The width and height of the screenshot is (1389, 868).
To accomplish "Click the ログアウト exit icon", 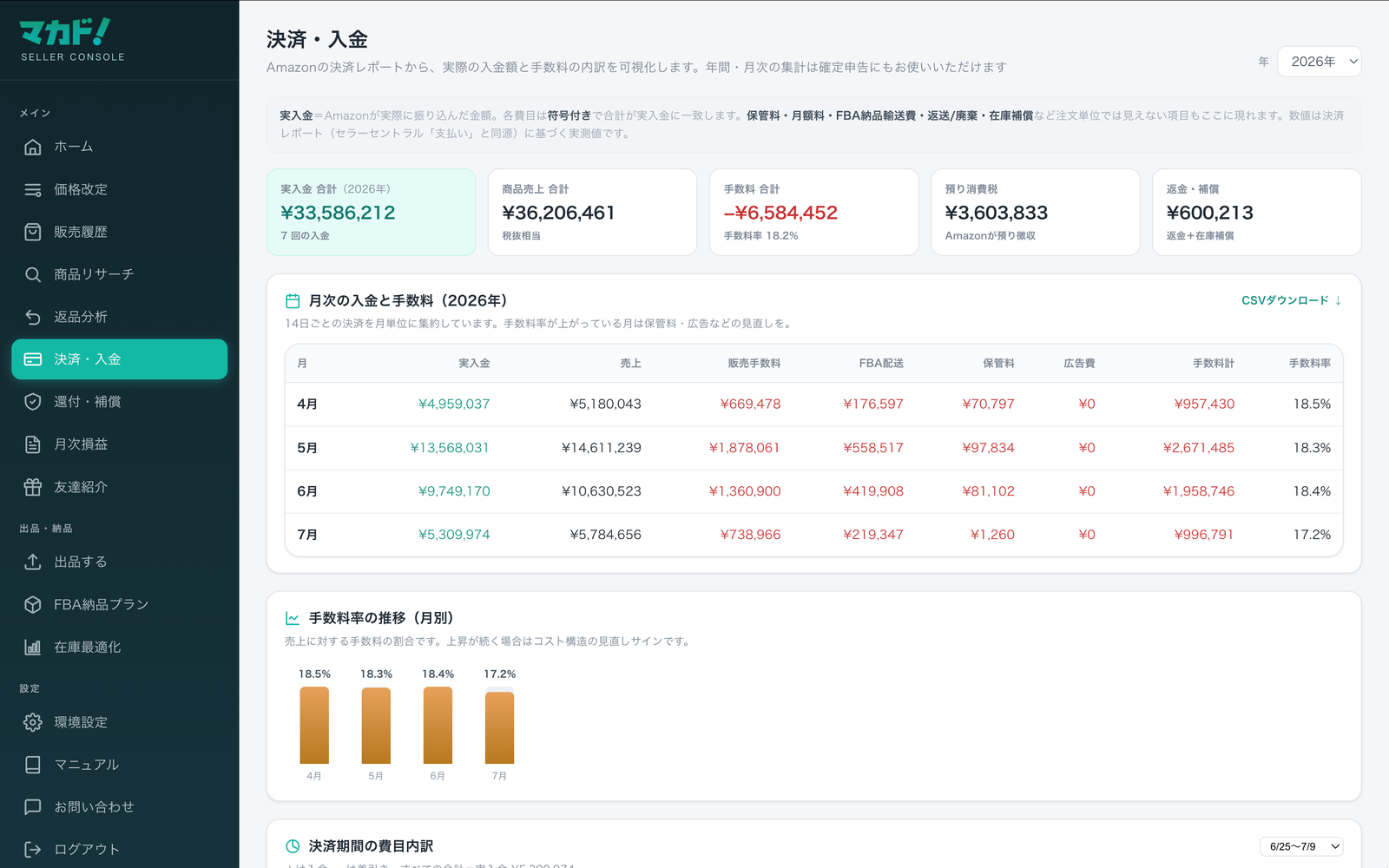I will tap(33, 850).
